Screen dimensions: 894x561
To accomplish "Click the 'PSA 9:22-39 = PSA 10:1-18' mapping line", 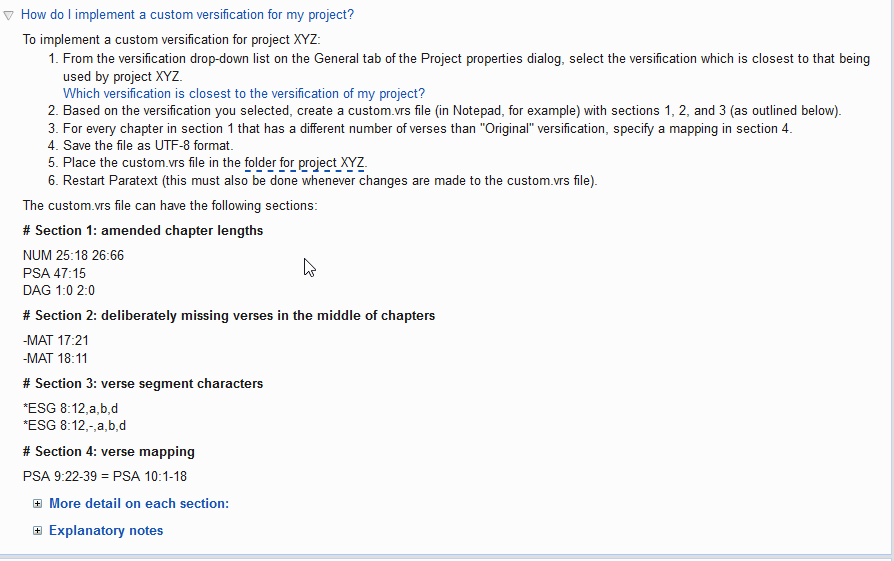I will point(105,477).
